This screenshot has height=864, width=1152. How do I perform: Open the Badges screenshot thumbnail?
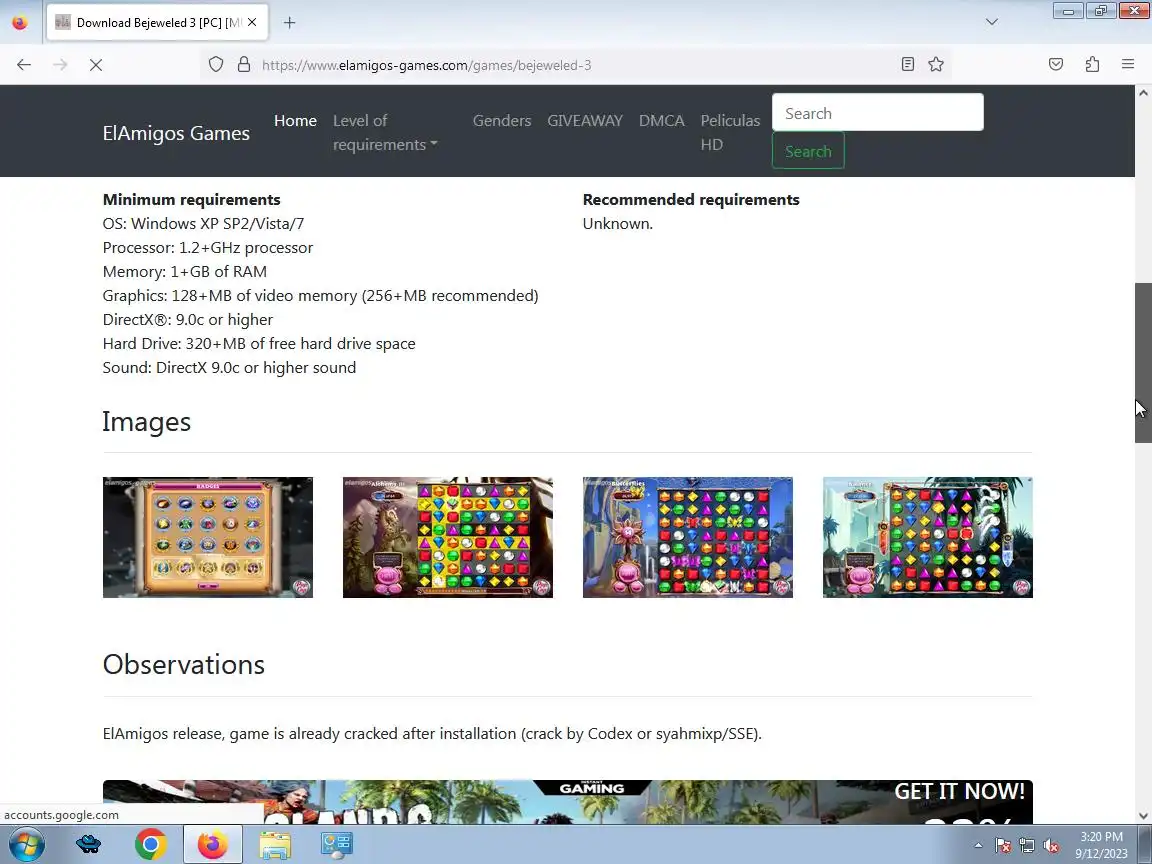pos(208,537)
